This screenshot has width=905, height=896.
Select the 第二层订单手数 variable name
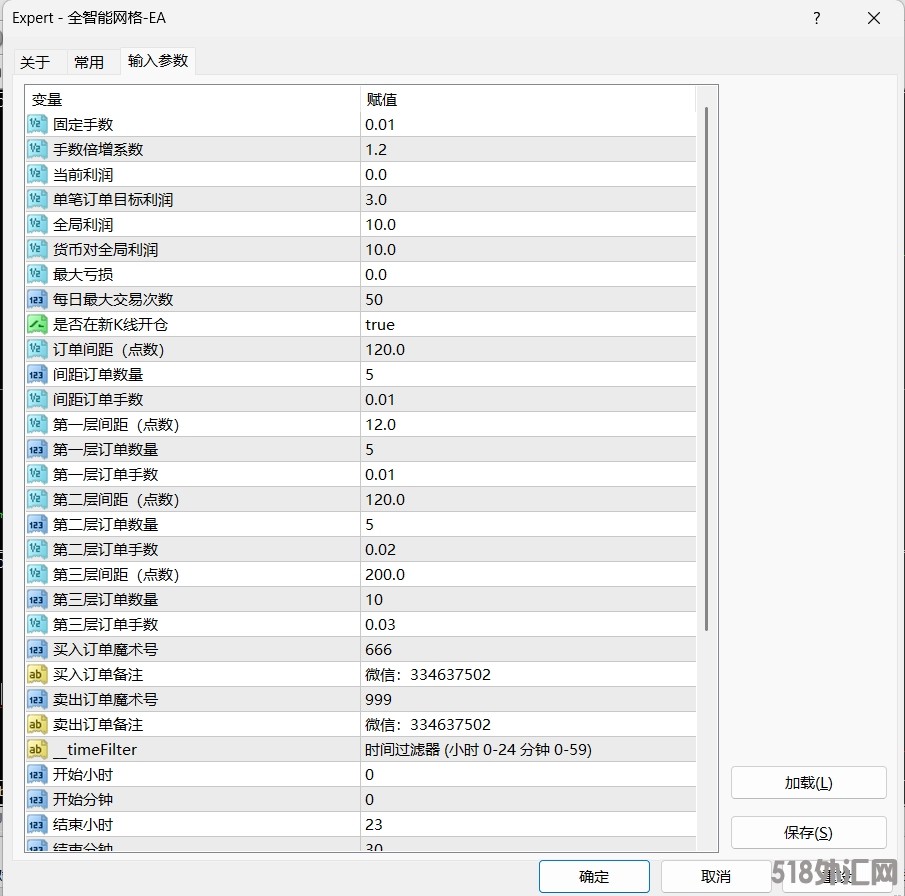tap(106, 550)
